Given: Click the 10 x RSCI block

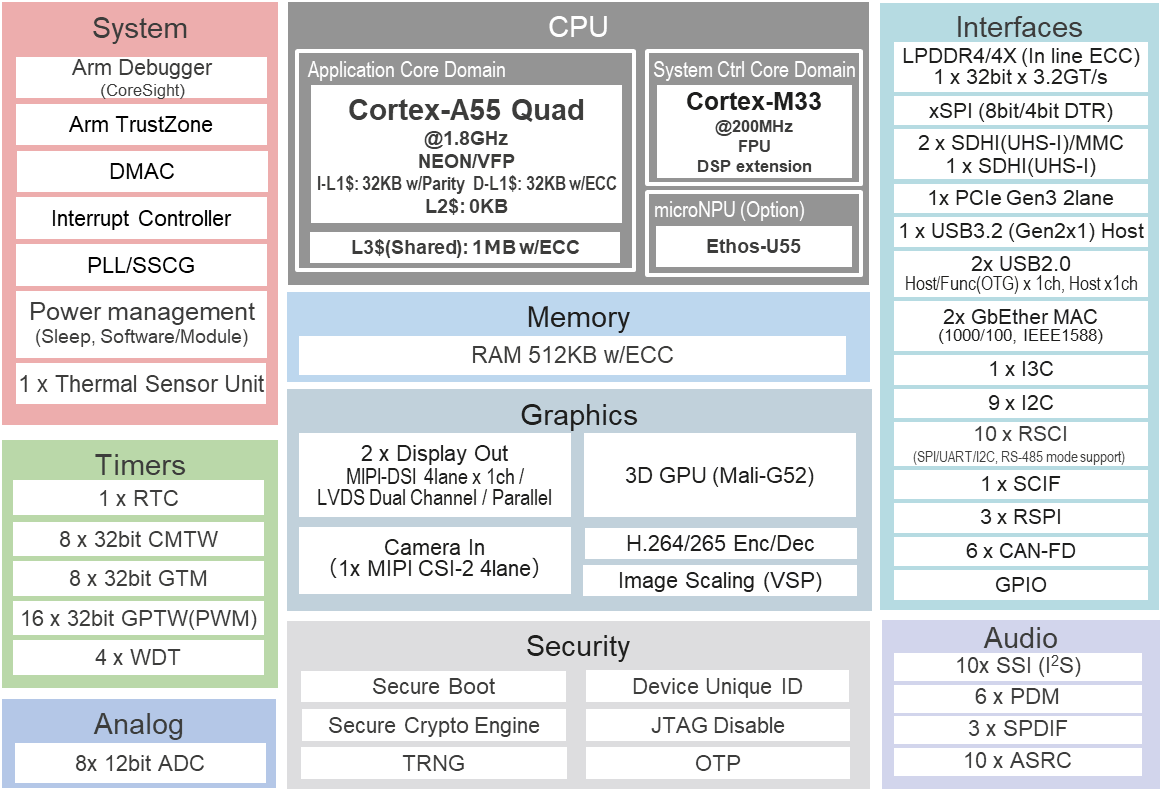Looking at the screenshot, I should [1020, 443].
